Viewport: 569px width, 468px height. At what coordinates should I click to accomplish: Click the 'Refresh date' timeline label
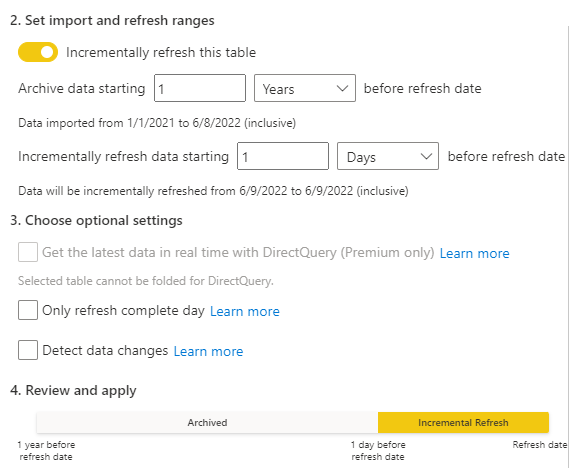pos(540,445)
